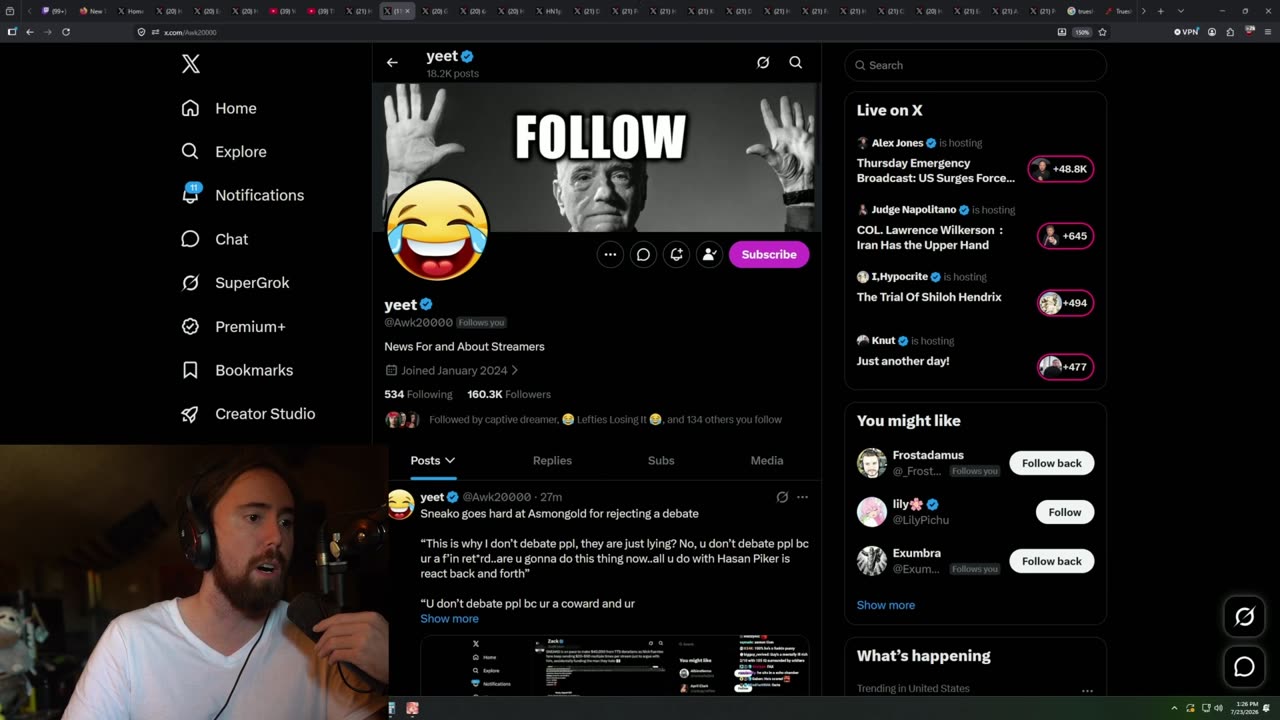Image resolution: width=1280 pixels, height=720 pixels.
Task: Click Show more on the Sneako post
Action: pos(449,619)
